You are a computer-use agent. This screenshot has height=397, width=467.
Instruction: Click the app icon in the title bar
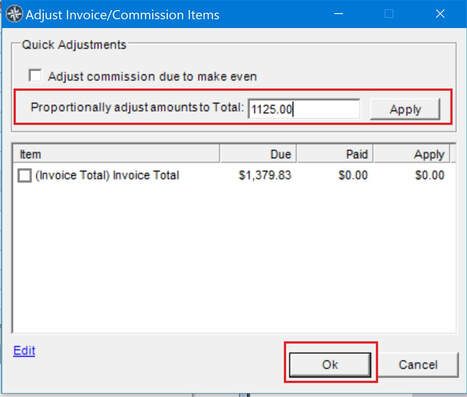point(14,14)
